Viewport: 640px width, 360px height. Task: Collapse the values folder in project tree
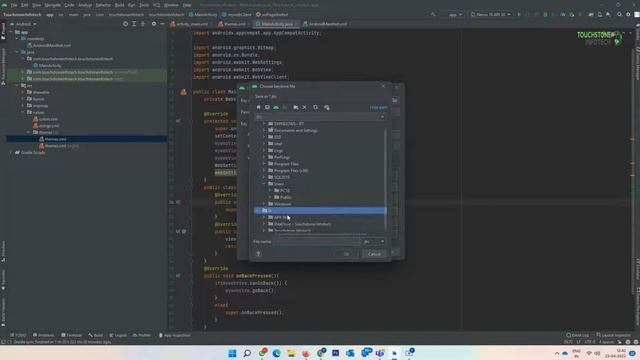pos(23,112)
